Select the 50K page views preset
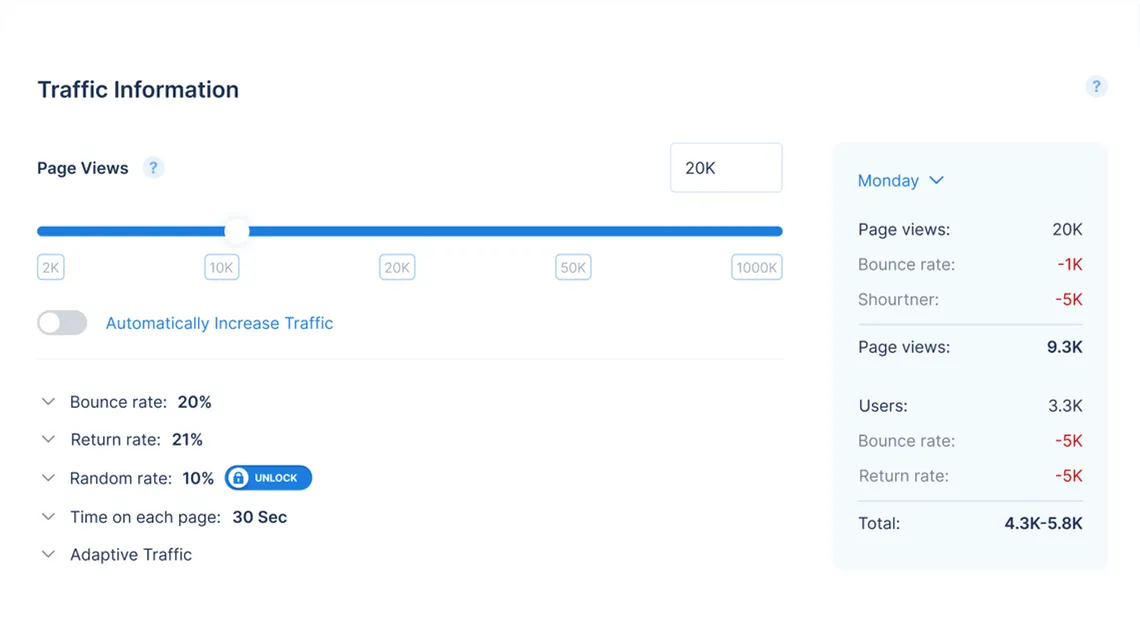 coord(572,267)
